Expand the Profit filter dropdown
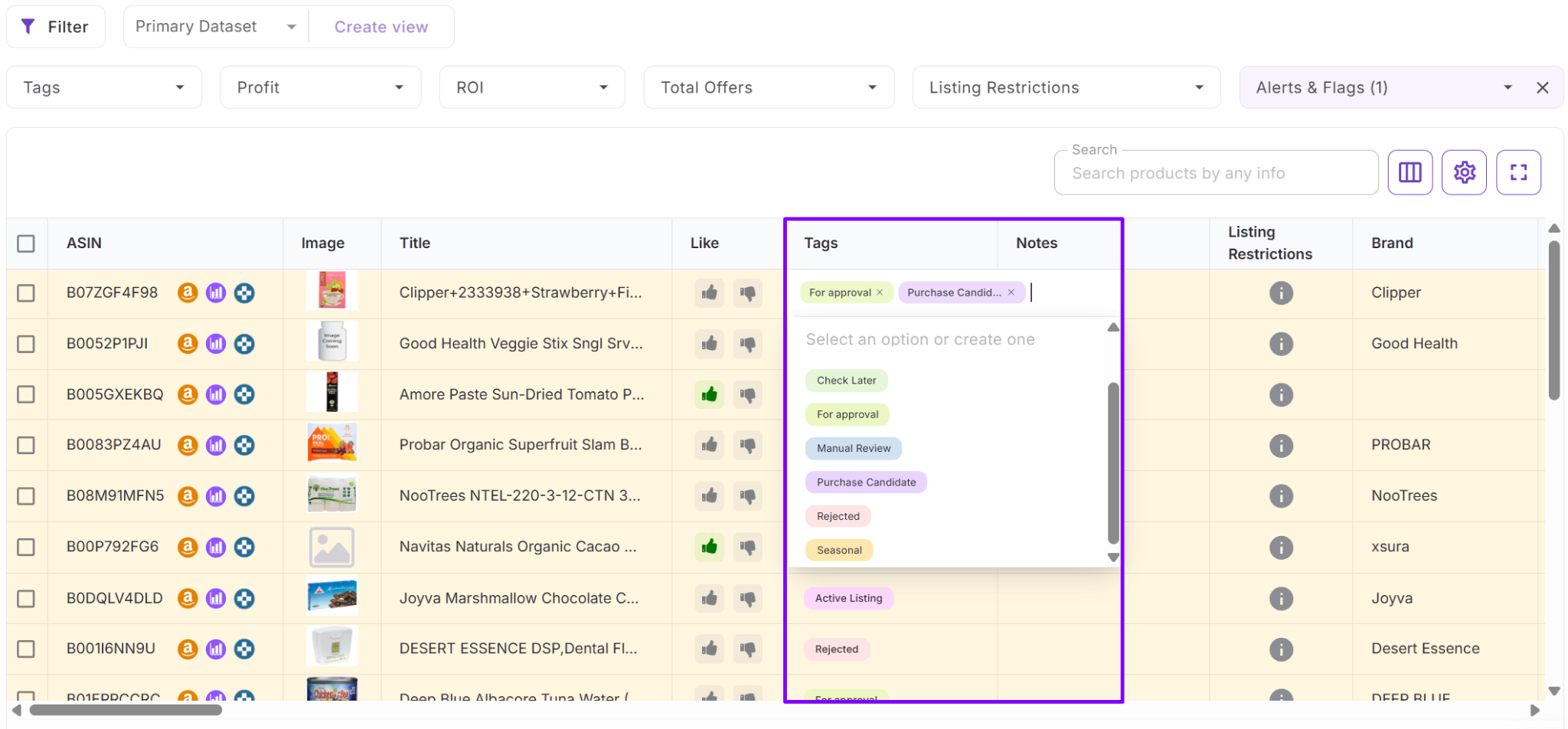Image resolution: width=1568 pixels, height=729 pixels. [x=321, y=87]
